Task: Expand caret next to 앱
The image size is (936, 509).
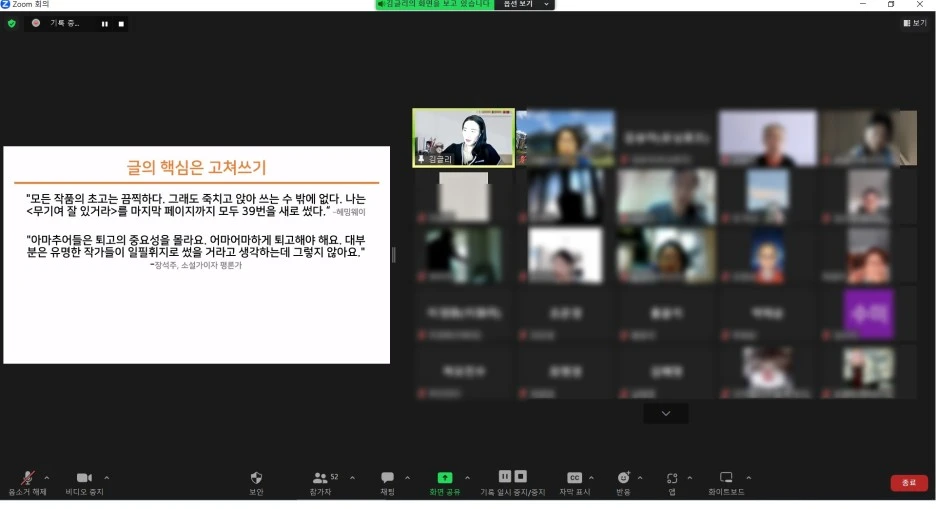Action: point(690,478)
